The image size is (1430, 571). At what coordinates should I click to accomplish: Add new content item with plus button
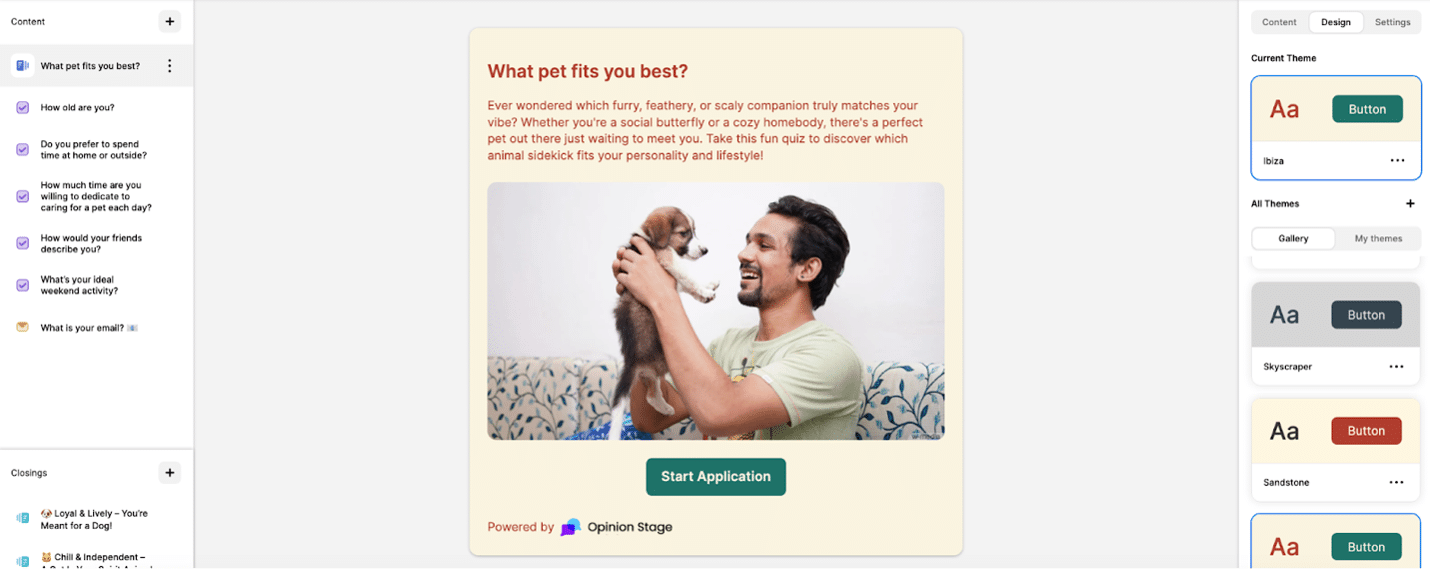point(170,21)
